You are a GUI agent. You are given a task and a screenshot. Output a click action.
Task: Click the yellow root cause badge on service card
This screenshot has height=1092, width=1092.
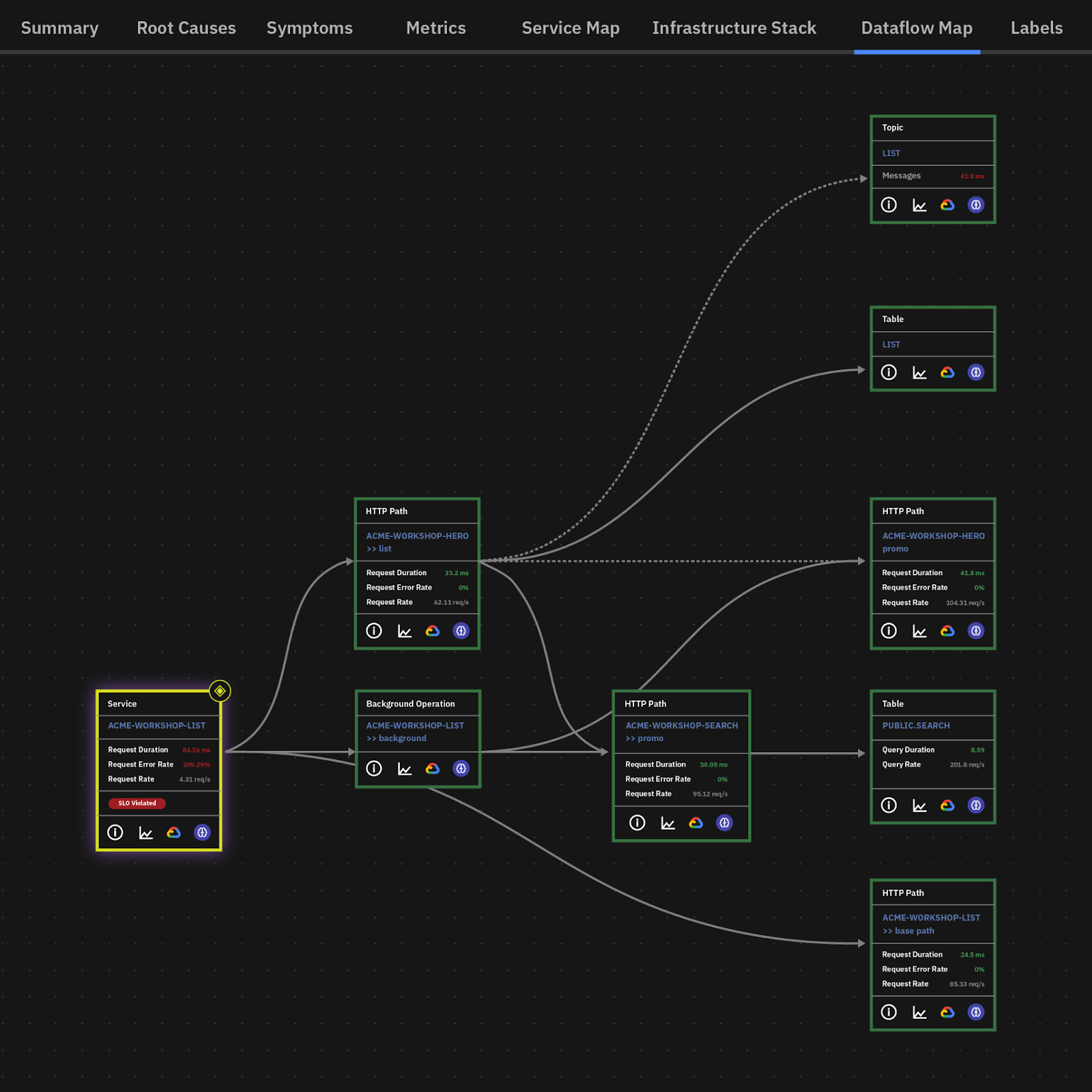click(x=220, y=691)
